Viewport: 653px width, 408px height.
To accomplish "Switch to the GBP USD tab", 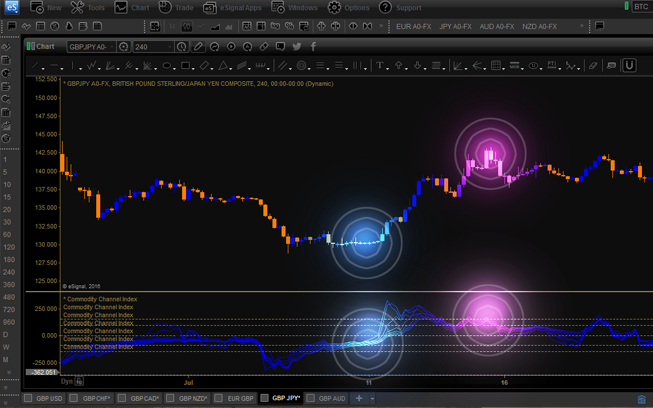I will point(44,398).
